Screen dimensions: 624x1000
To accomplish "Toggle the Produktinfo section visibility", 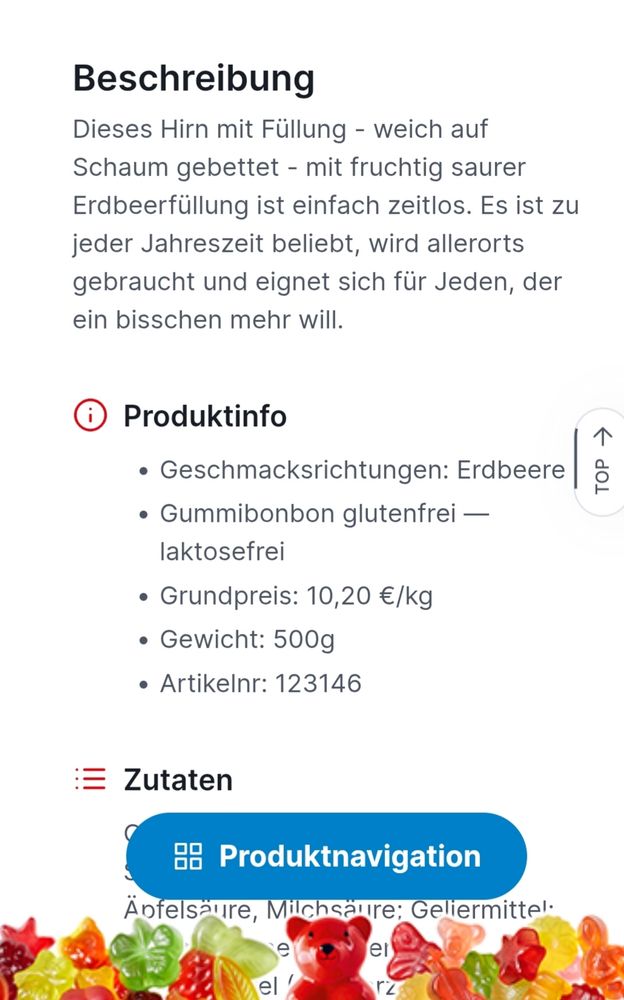I will (204, 416).
